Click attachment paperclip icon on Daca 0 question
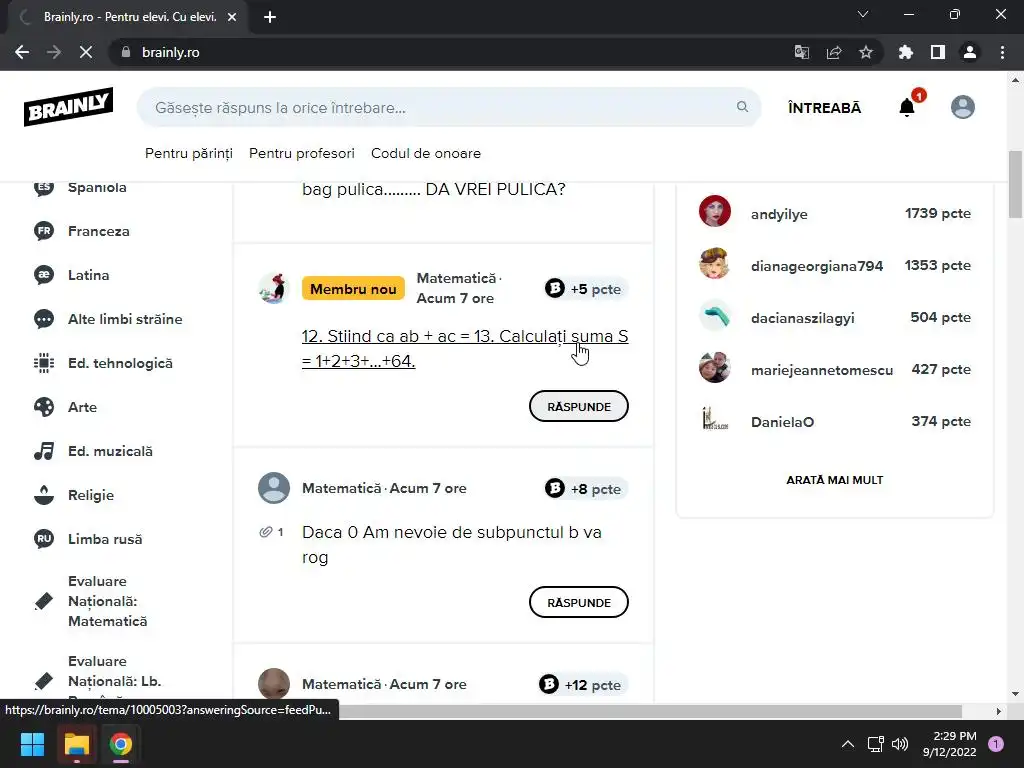This screenshot has width=1024, height=768. [266, 532]
